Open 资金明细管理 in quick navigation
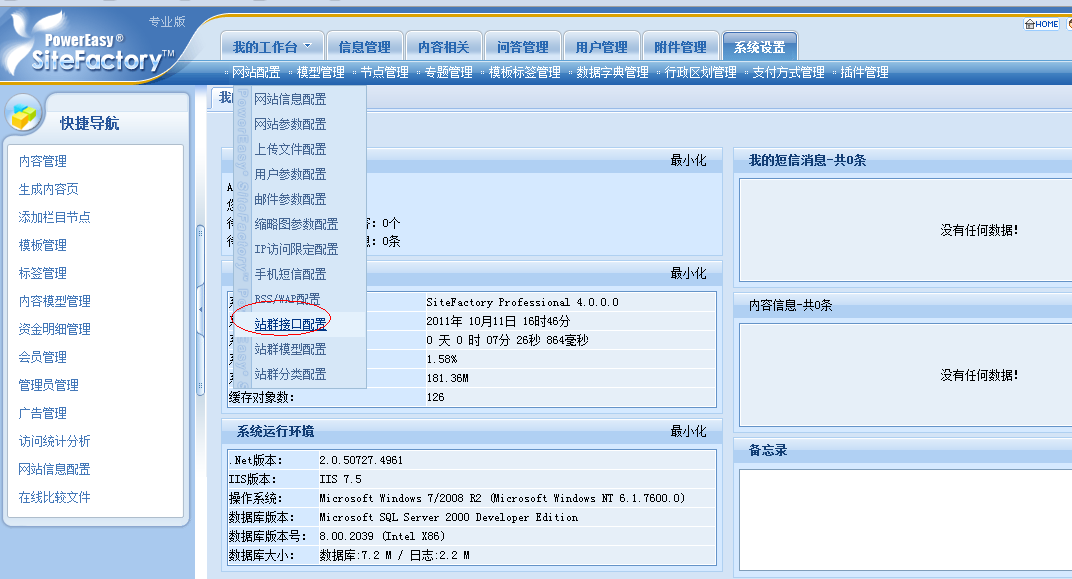 pyautogui.click(x=55, y=329)
